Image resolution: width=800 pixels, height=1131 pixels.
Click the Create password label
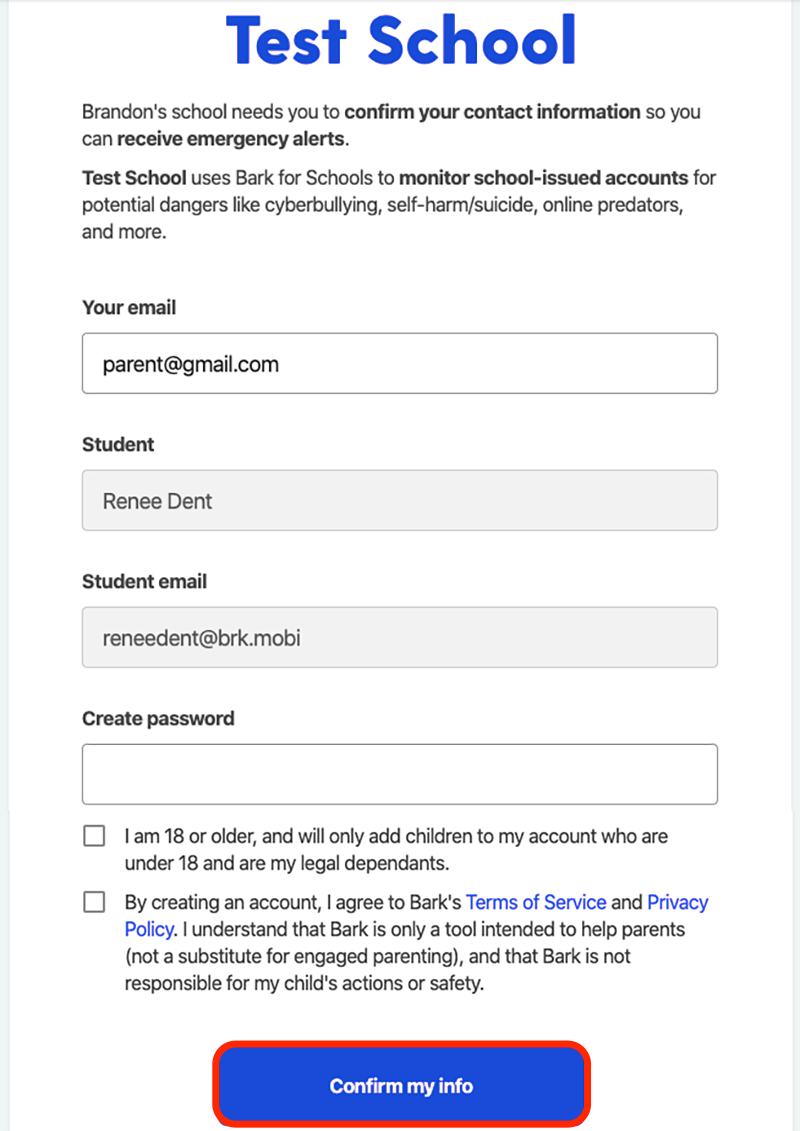[158, 718]
